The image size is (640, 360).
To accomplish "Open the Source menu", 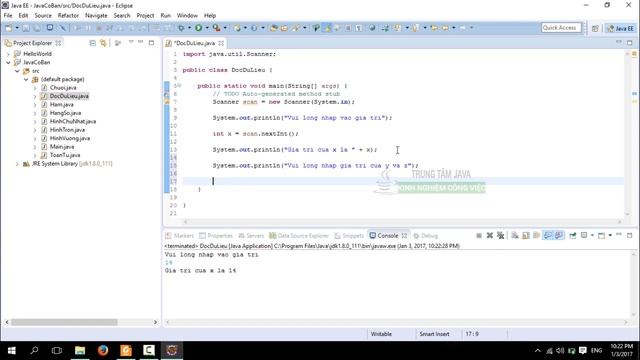I will (43, 16).
